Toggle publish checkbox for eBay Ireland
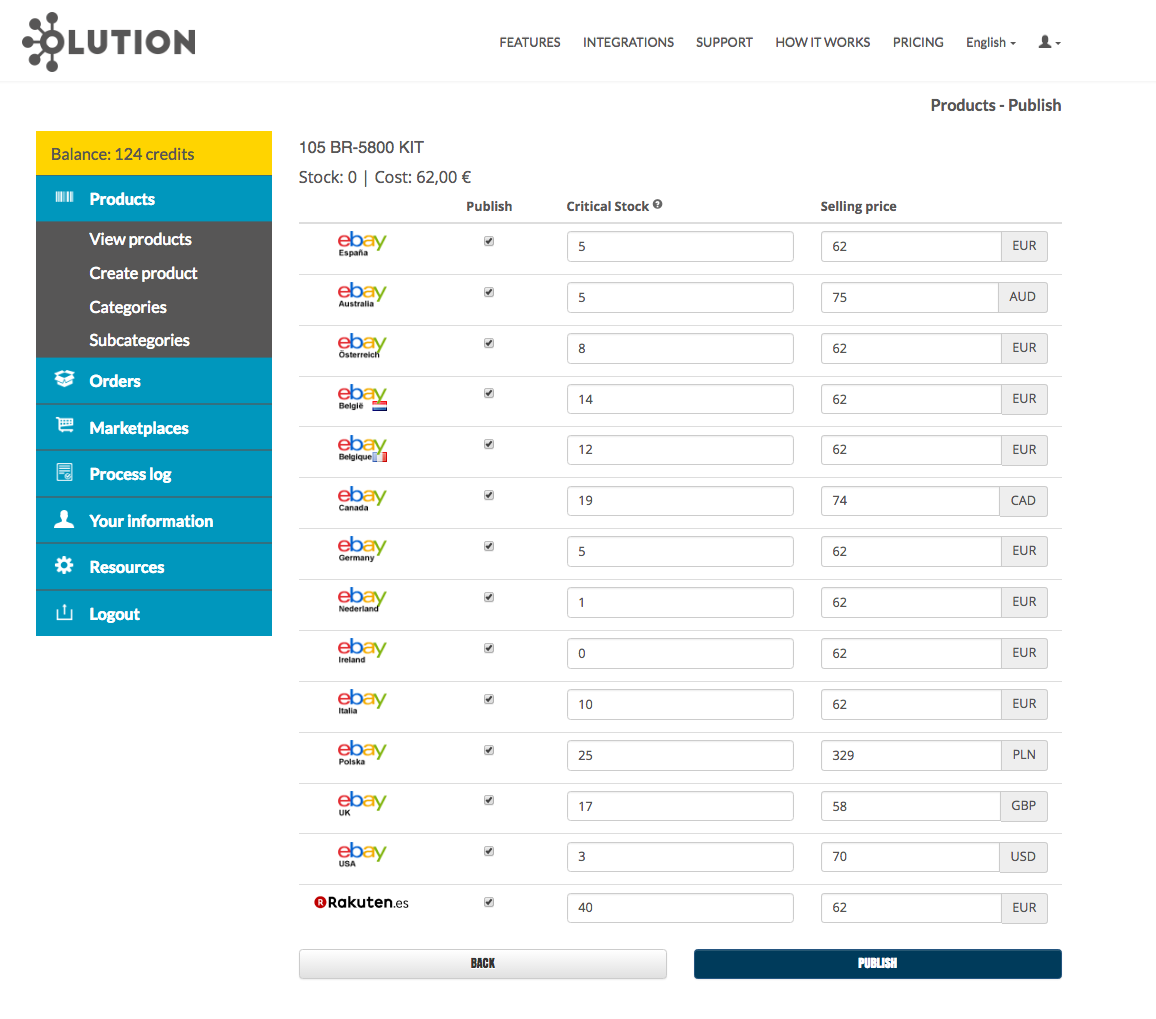The height and width of the screenshot is (1019, 1156). pyautogui.click(x=489, y=648)
